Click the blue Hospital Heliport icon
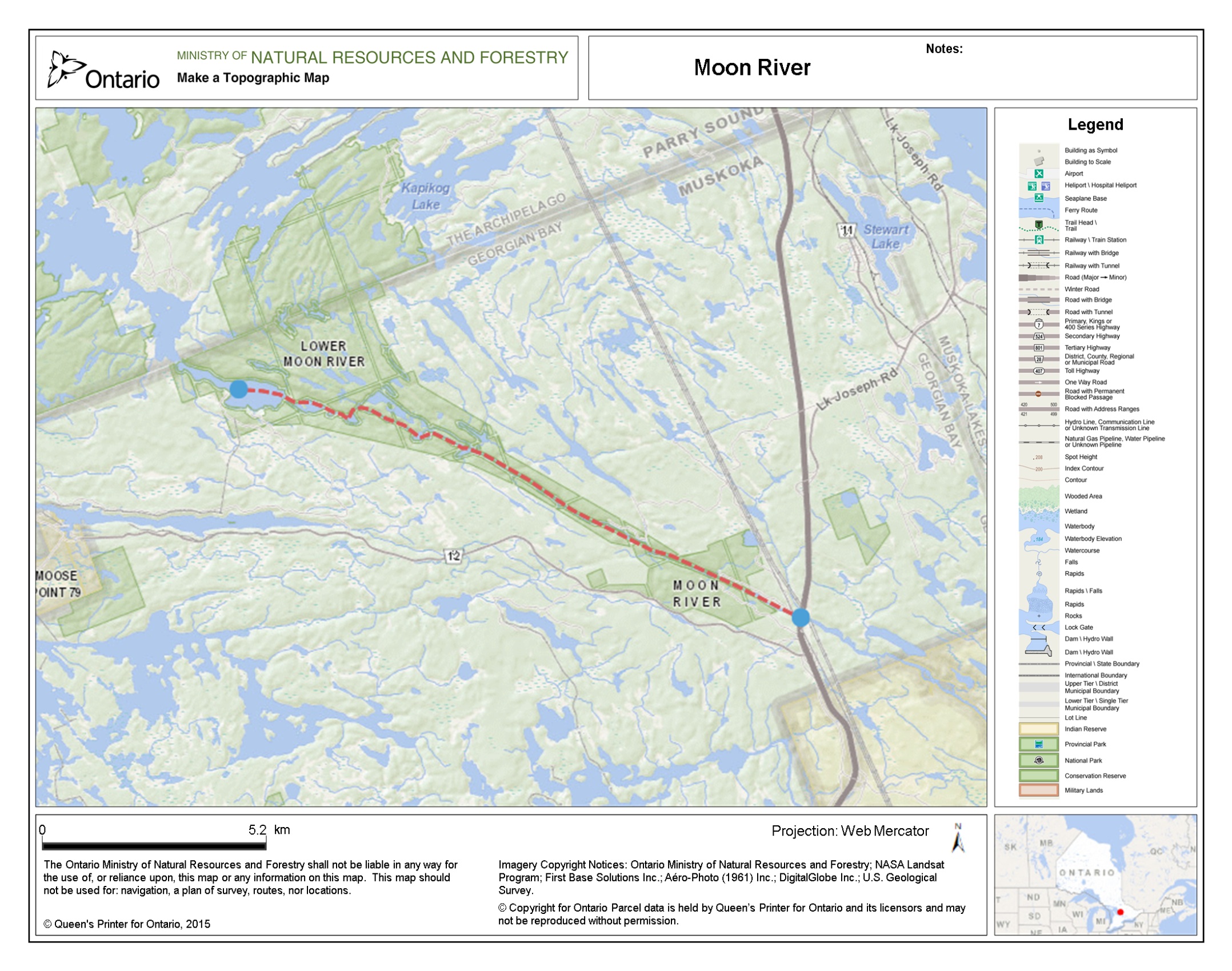Screen dimensions: 1232x971 tap(1046, 186)
